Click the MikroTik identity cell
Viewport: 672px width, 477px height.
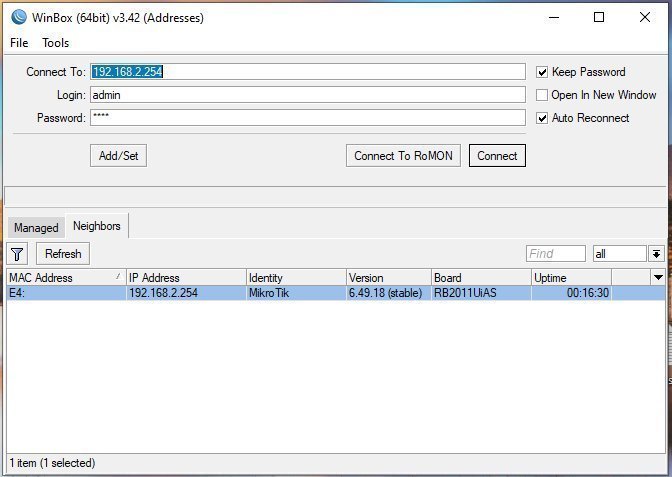tap(296, 293)
